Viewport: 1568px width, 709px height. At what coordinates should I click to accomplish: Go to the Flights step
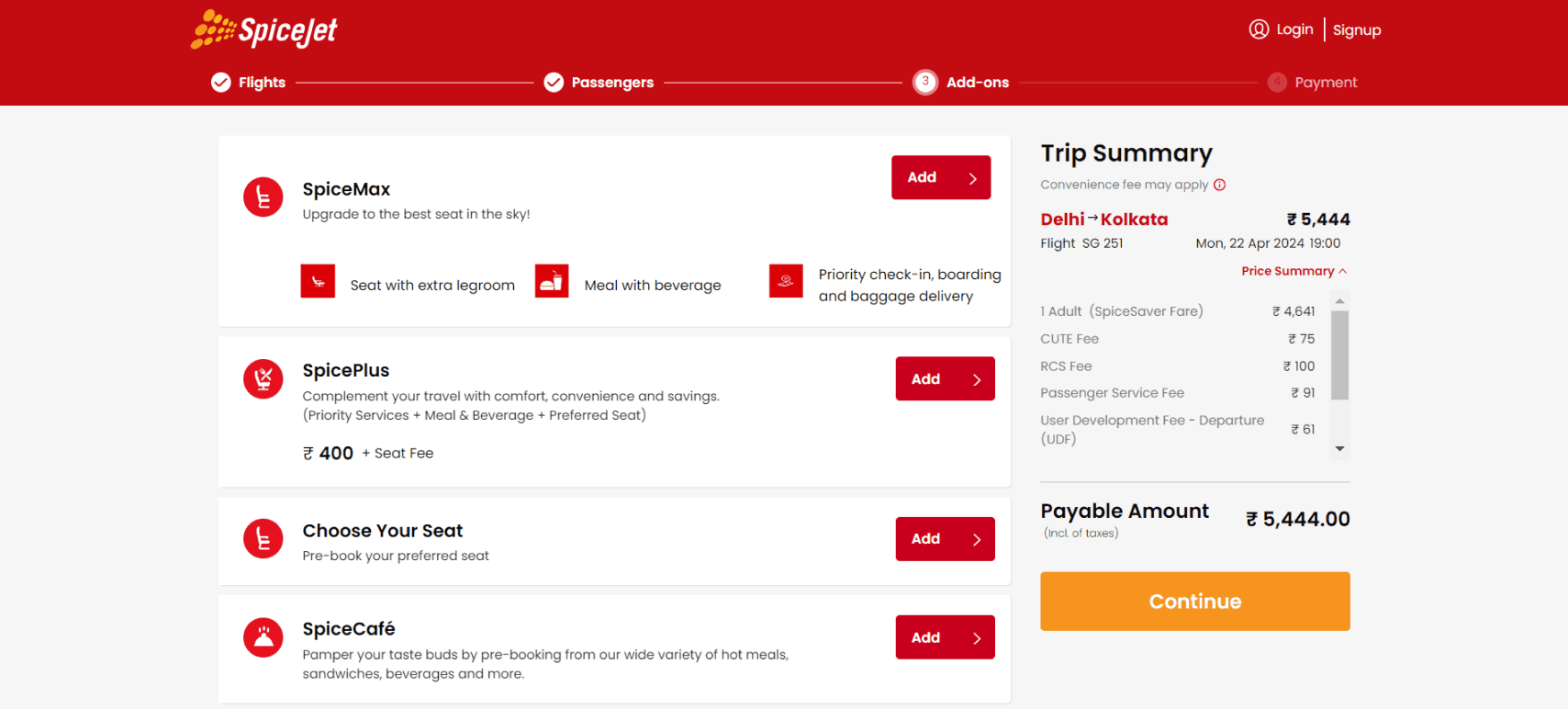pyautogui.click(x=262, y=83)
